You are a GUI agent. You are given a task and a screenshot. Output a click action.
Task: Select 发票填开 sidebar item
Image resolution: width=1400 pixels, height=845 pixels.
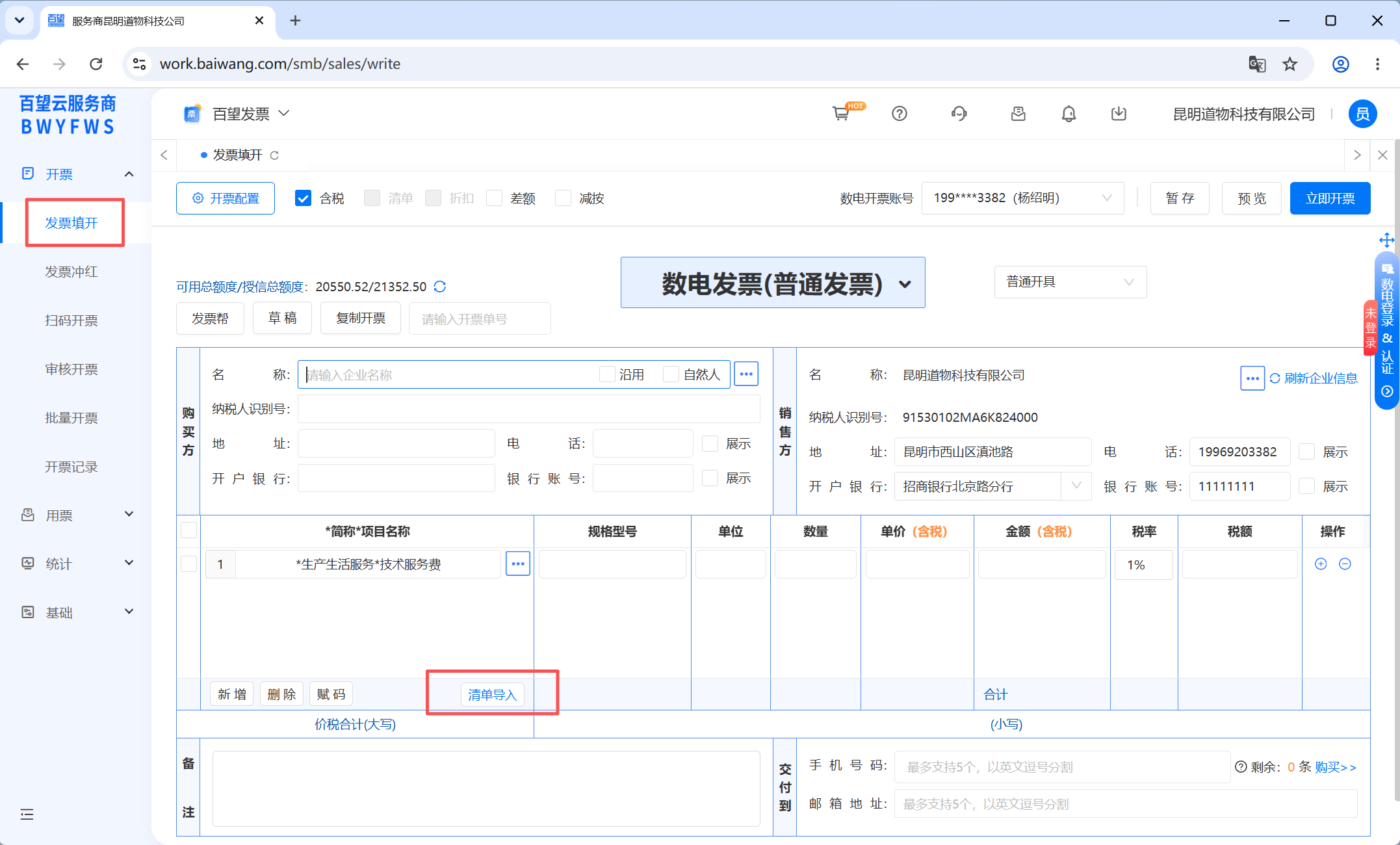pyautogui.click(x=71, y=223)
